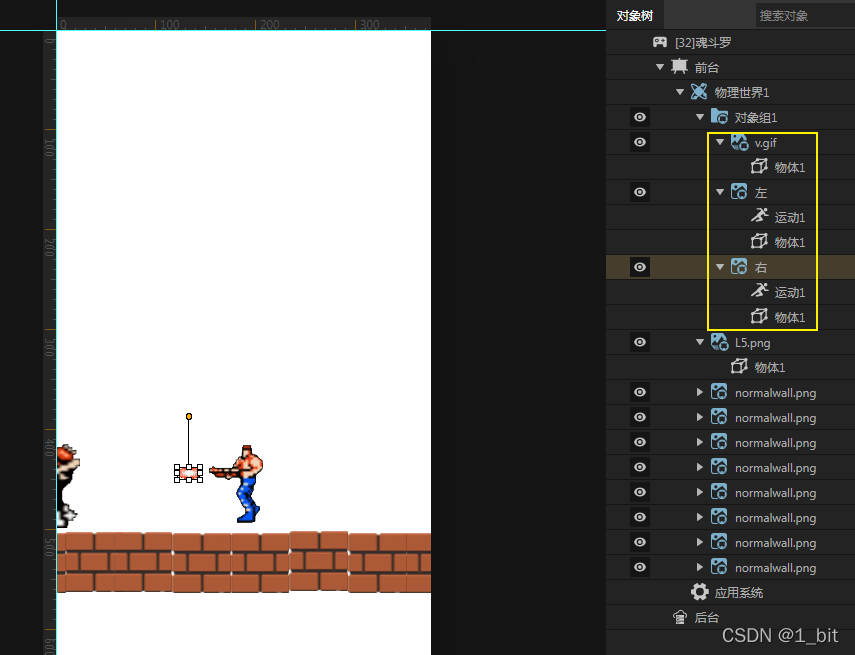This screenshot has height=655, width=855.
Task: Click the 200 mark on the horizontal ruler
Action: [x=269, y=24]
